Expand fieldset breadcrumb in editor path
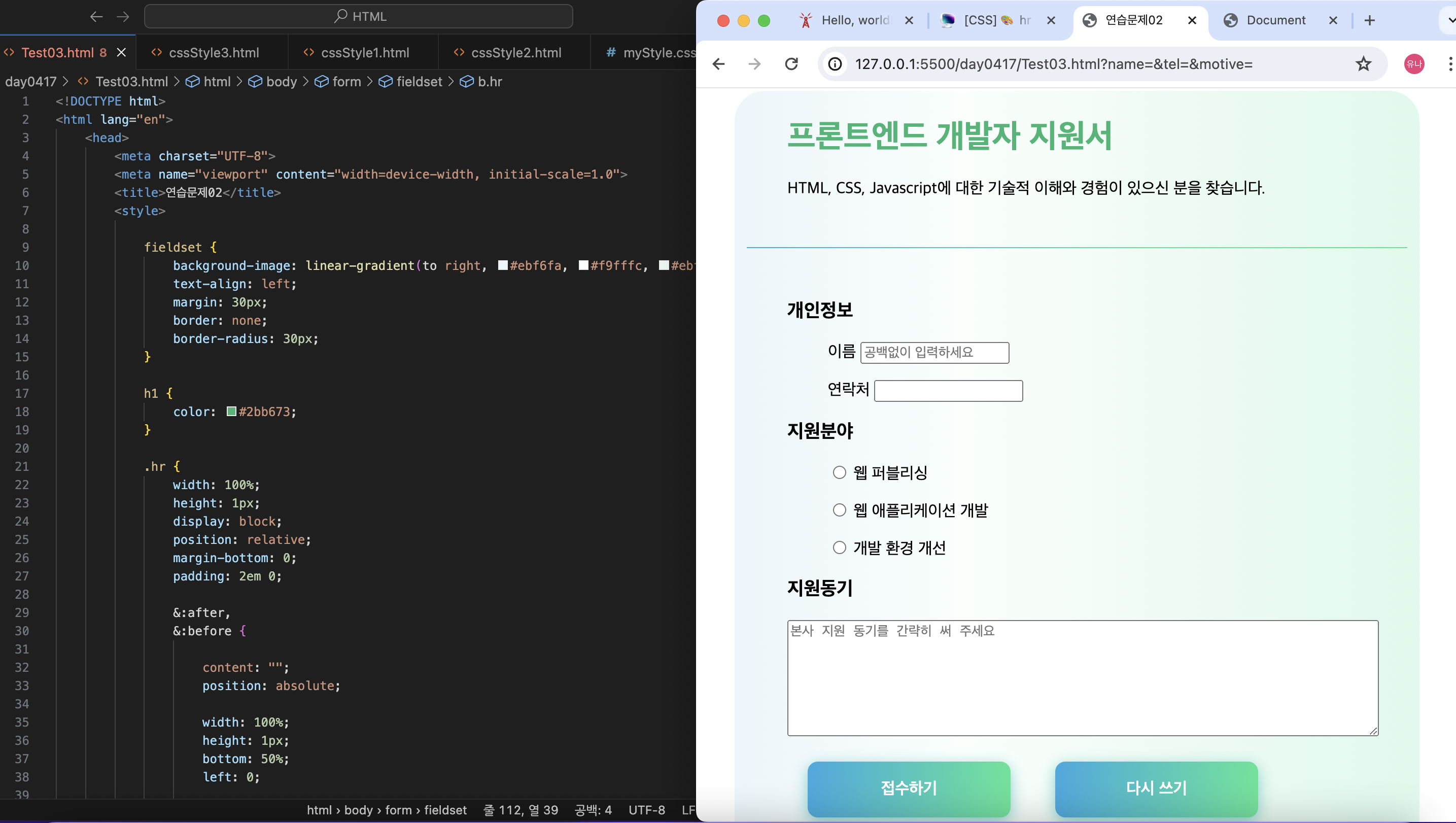 (418, 82)
